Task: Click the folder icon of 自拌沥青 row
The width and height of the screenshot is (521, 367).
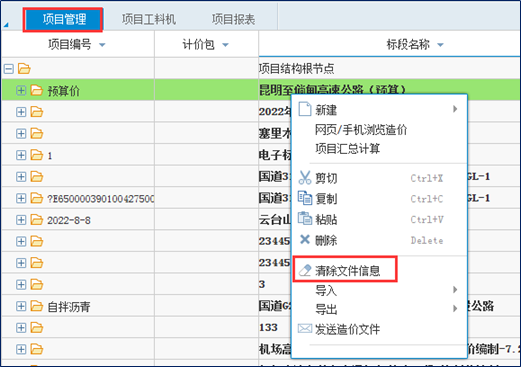Action: click(x=37, y=306)
